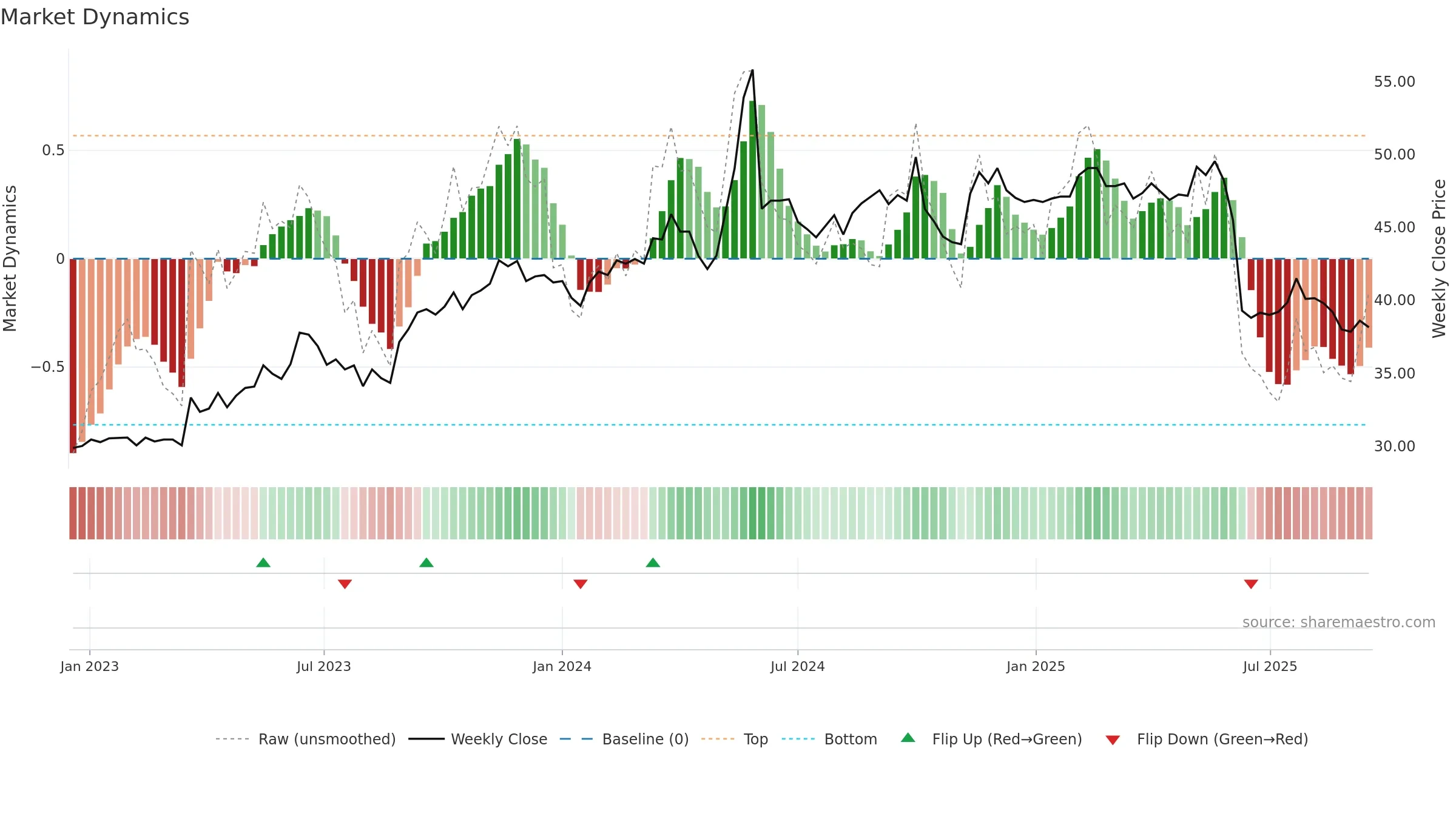The image size is (1456, 819).
Task: Click the source: sharemaestro.com text
Action: click(1339, 622)
